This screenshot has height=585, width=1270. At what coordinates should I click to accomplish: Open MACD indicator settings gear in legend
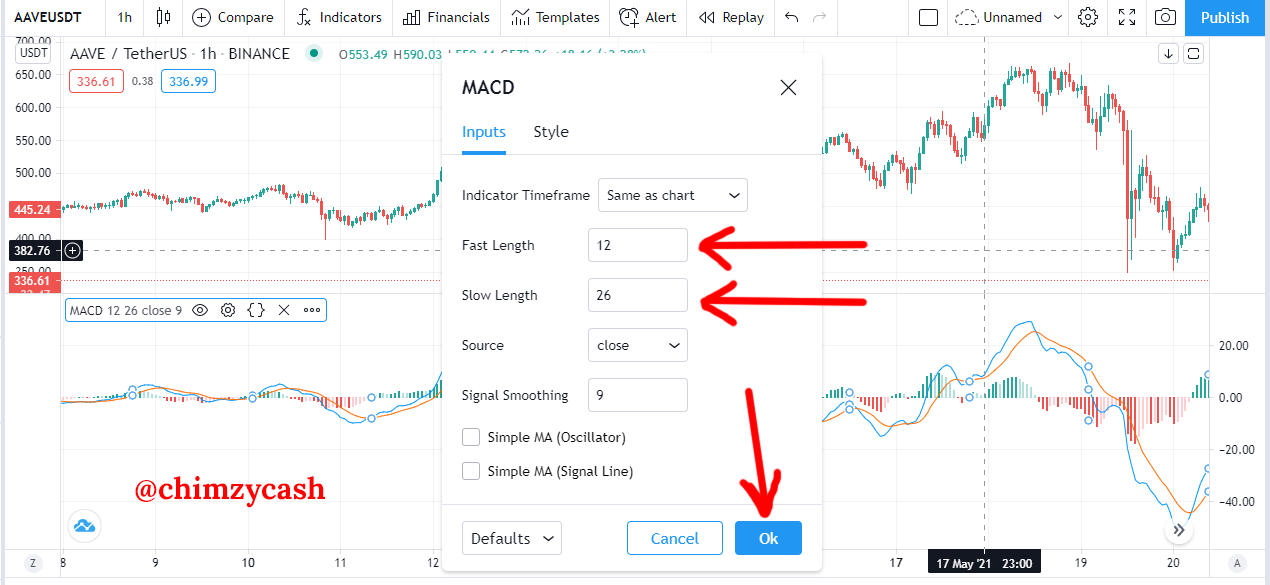[228, 310]
